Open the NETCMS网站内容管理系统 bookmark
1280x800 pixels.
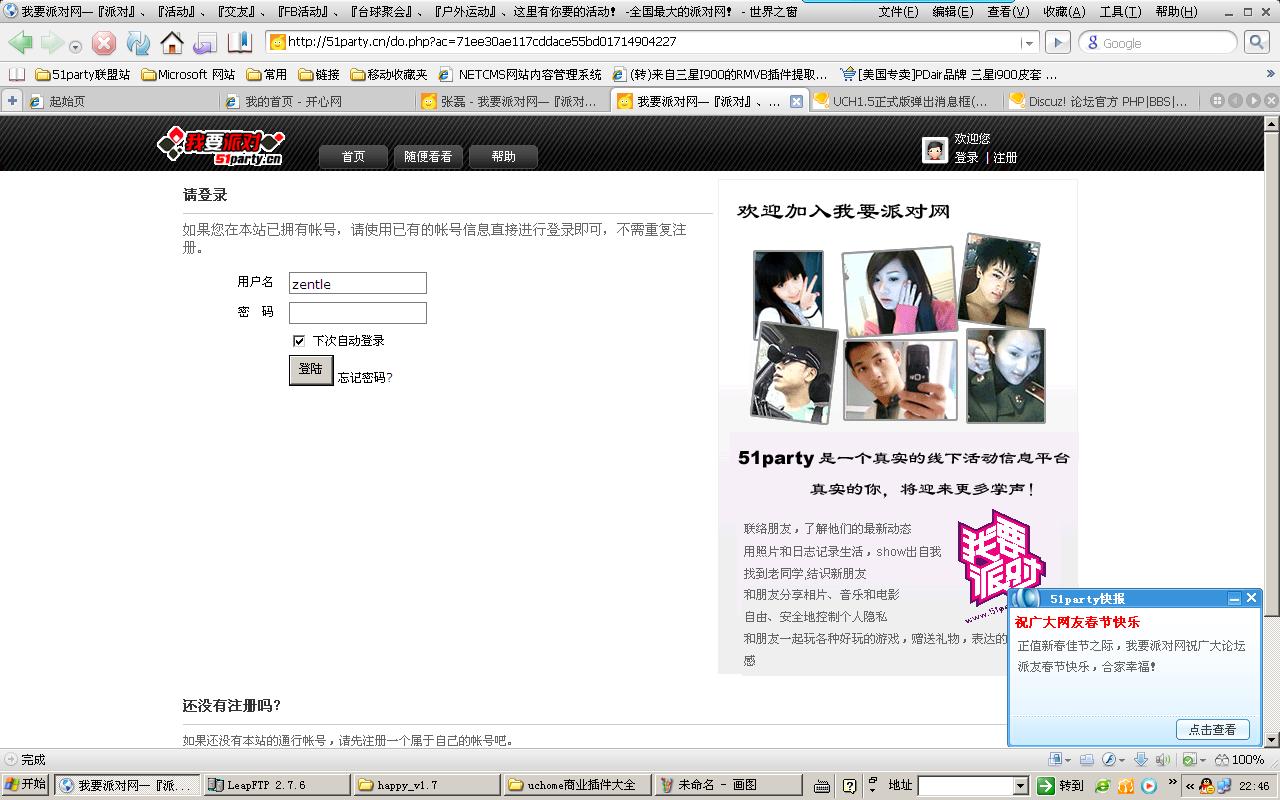click(520, 74)
